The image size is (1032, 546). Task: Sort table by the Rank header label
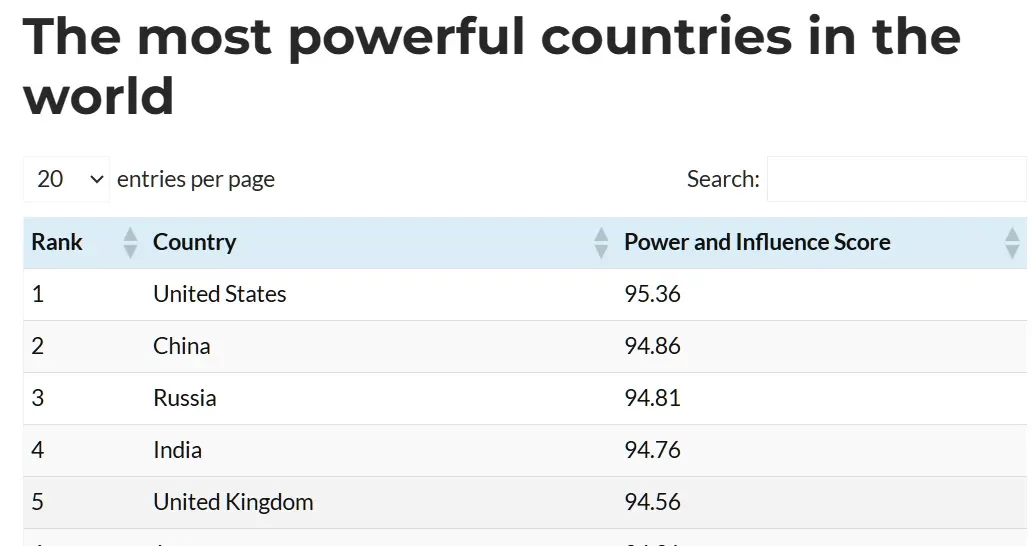[x=57, y=242]
